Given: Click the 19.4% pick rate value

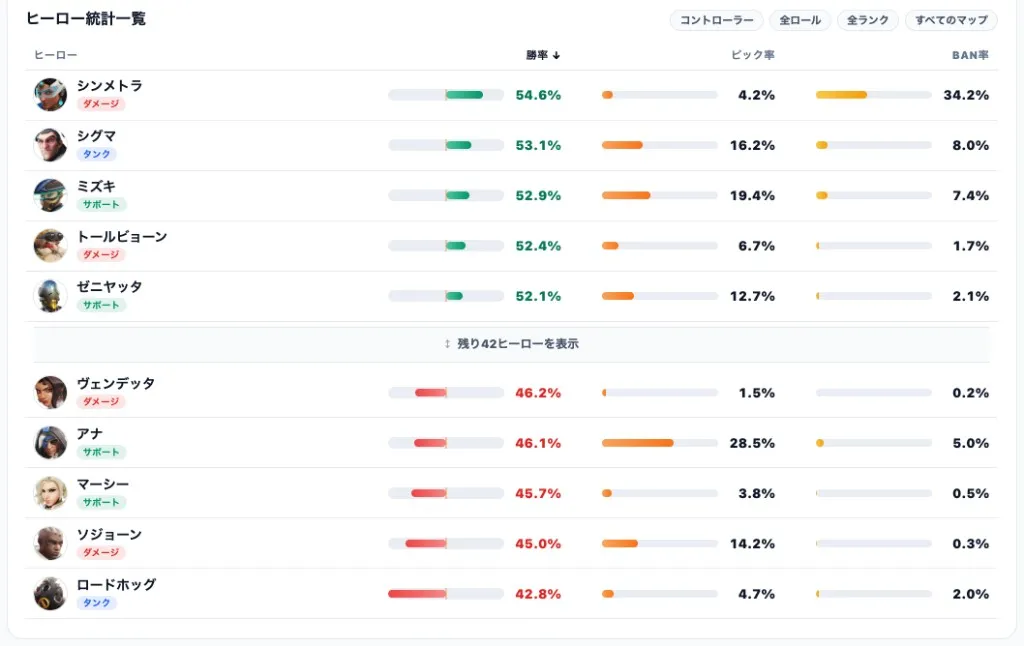Looking at the screenshot, I should (752, 195).
